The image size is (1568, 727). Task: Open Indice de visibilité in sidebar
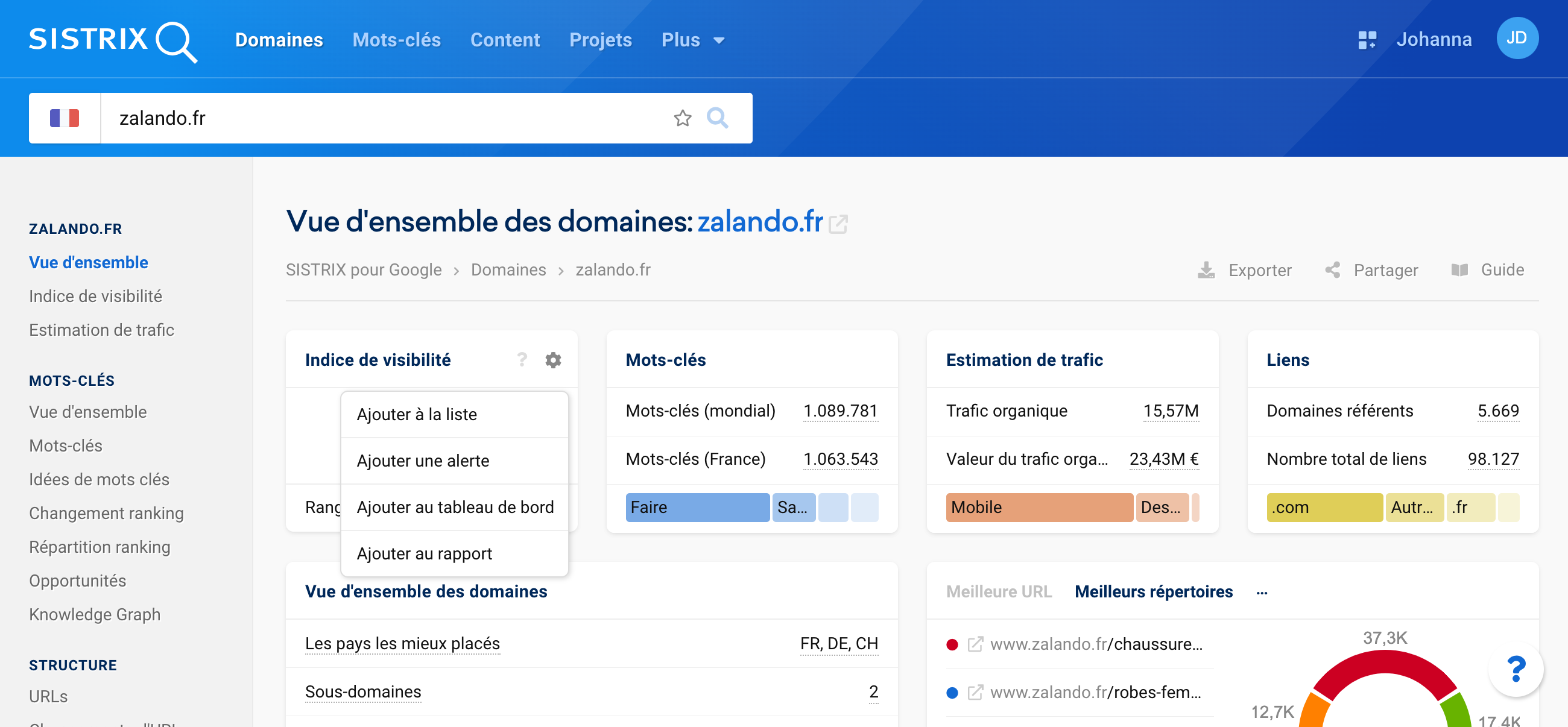tap(95, 297)
